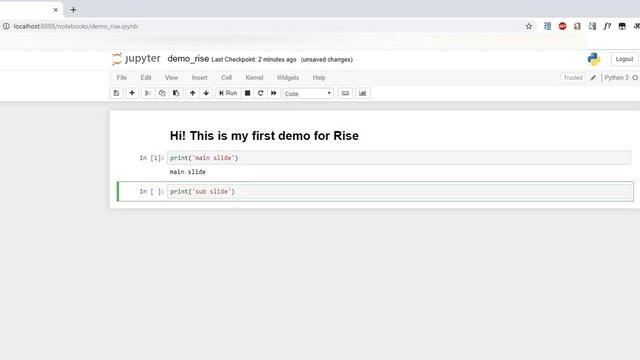Restart the kernel icon
This screenshot has width=640, height=360.
point(260,93)
